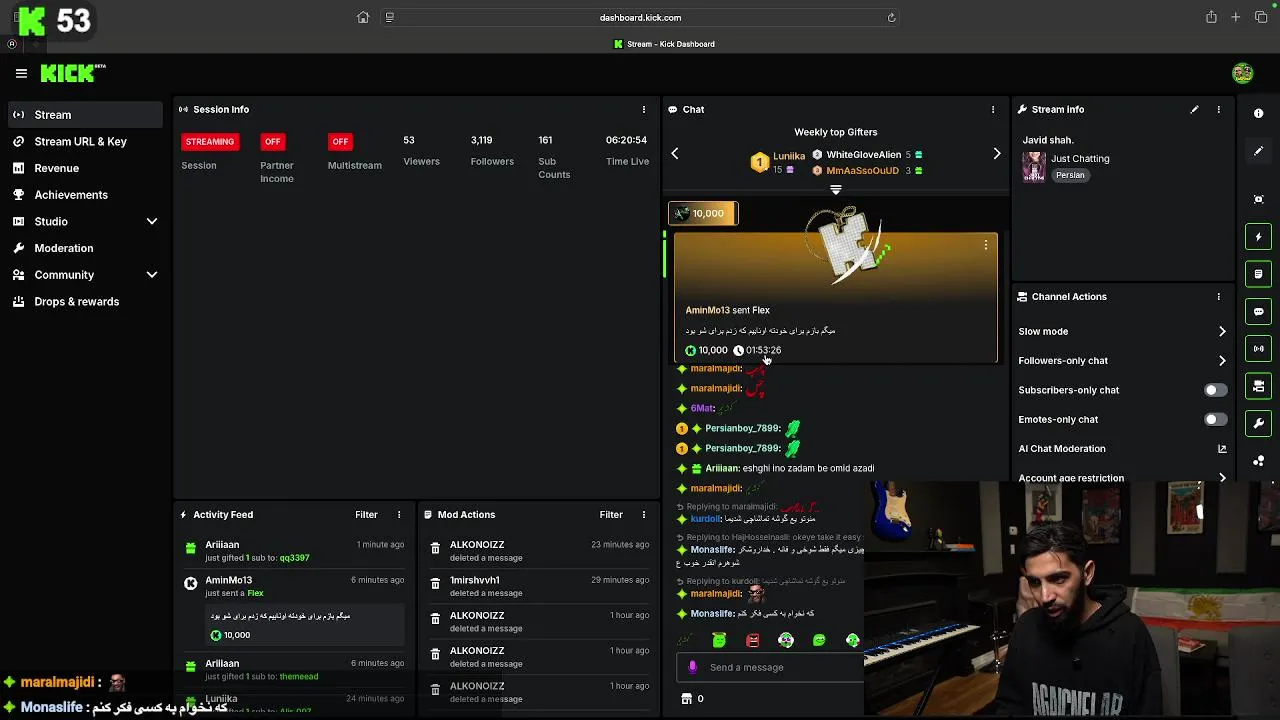Go to Stream in sidebar
Image resolution: width=1280 pixels, height=720 pixels.
coord(85,115)
